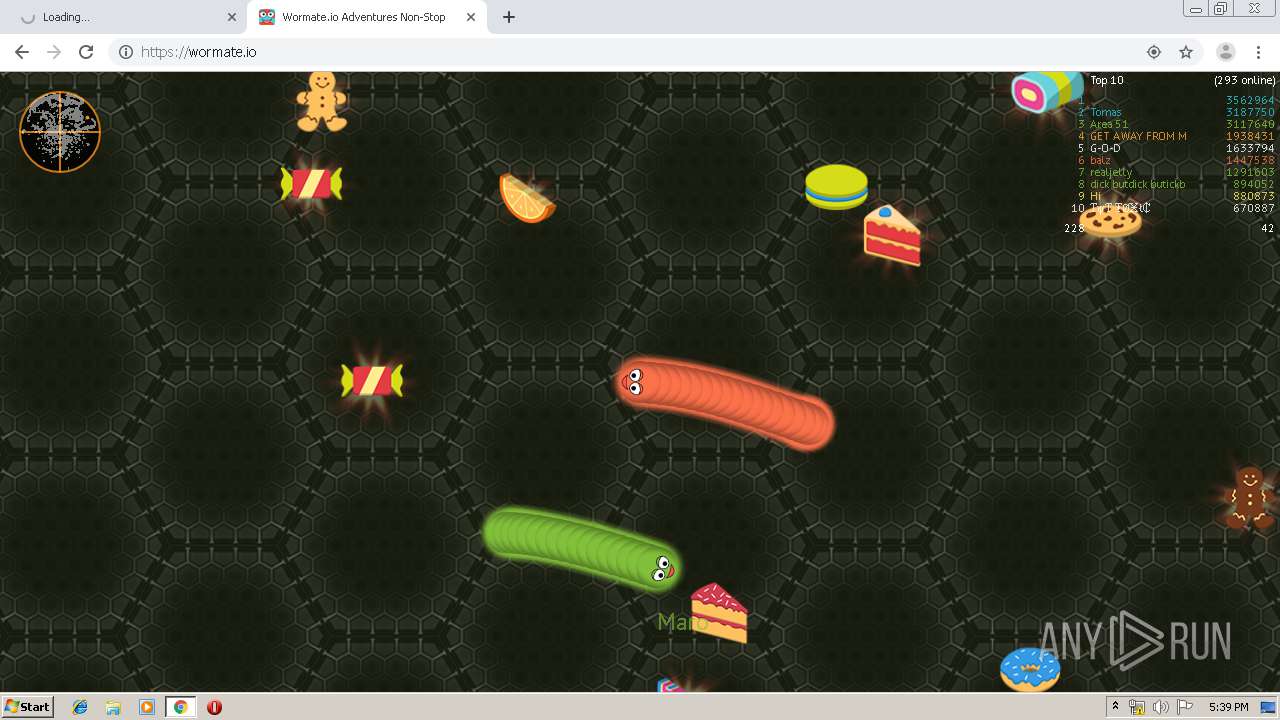The width and height of the screenshot is (1280, 720).
Task: Click the GET AWAY FROM M leaderboard entry
Action: coord(1138,136)
